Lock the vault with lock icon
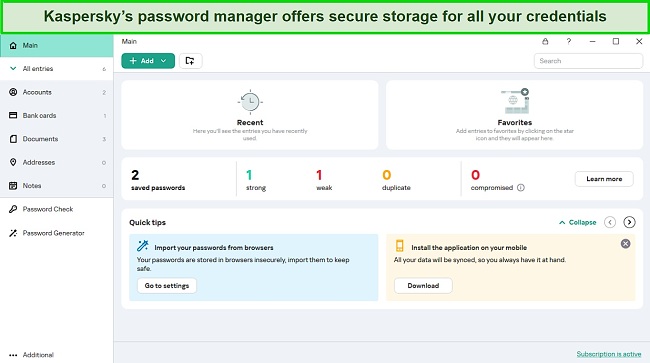Image resolution: width=650 pixels, height=363 pixels. [x=545, y=41]
